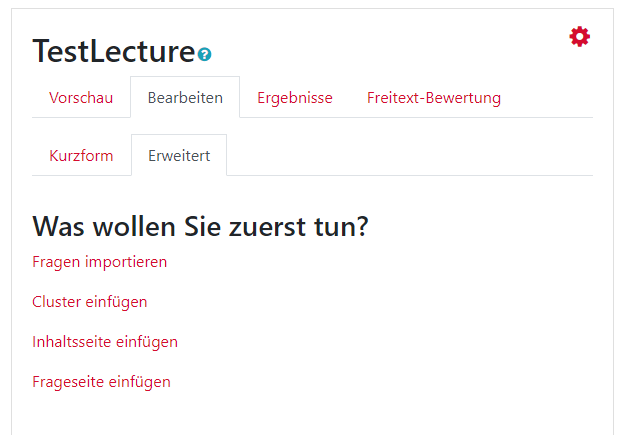Switch to the Vorschau tab

(81, 98)
